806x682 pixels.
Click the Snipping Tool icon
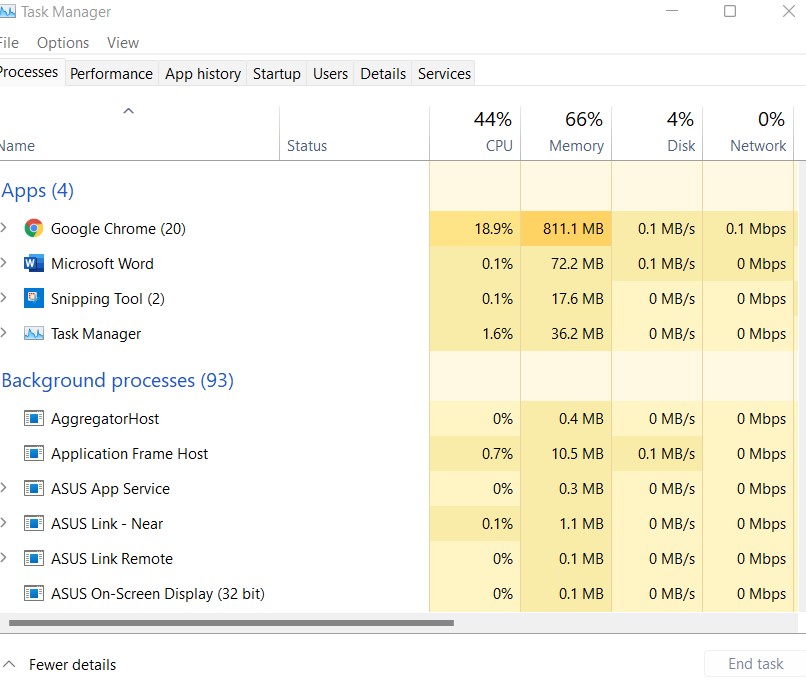(x=34, y=299)
